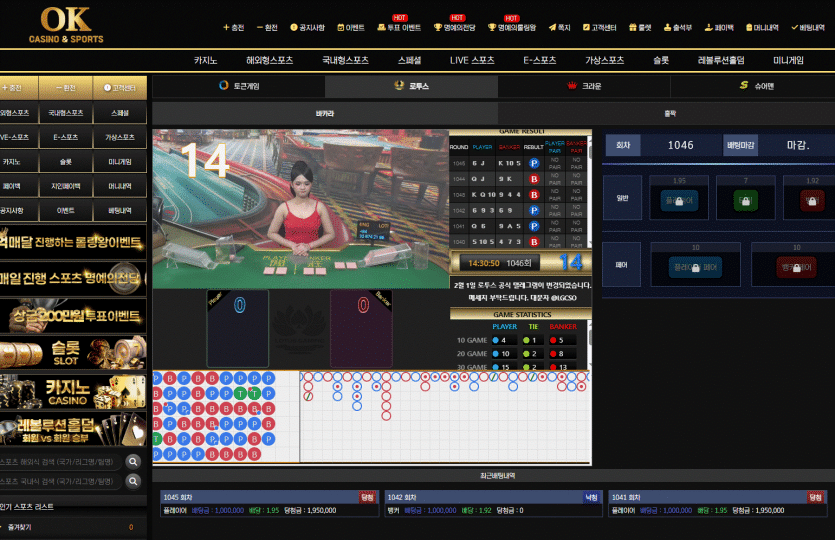Screen dimensions: 835x540
Task: Open the 쪽지 messages icon
Action: (559, 28)
